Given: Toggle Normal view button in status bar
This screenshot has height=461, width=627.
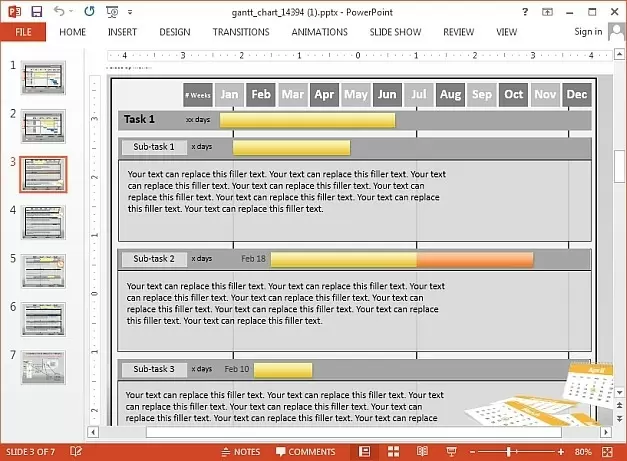Looking at the screenshot, I should [365, 452].
